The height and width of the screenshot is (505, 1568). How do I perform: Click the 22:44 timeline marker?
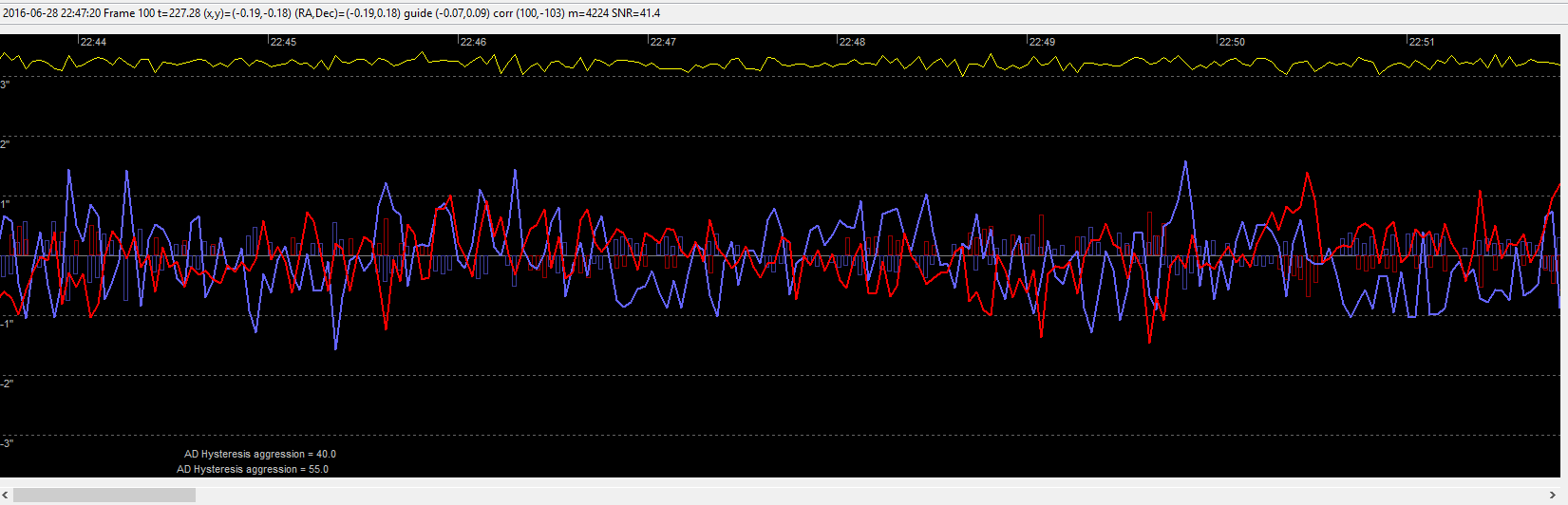pos(93,42)
